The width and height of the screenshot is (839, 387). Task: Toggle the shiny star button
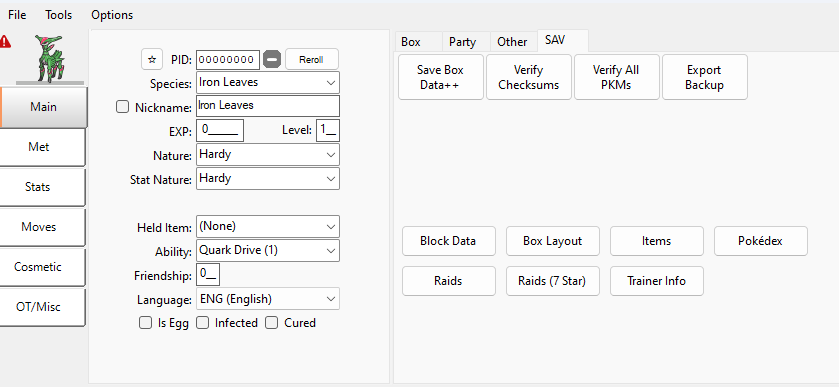pyautogui.click(x=152, y=59)
